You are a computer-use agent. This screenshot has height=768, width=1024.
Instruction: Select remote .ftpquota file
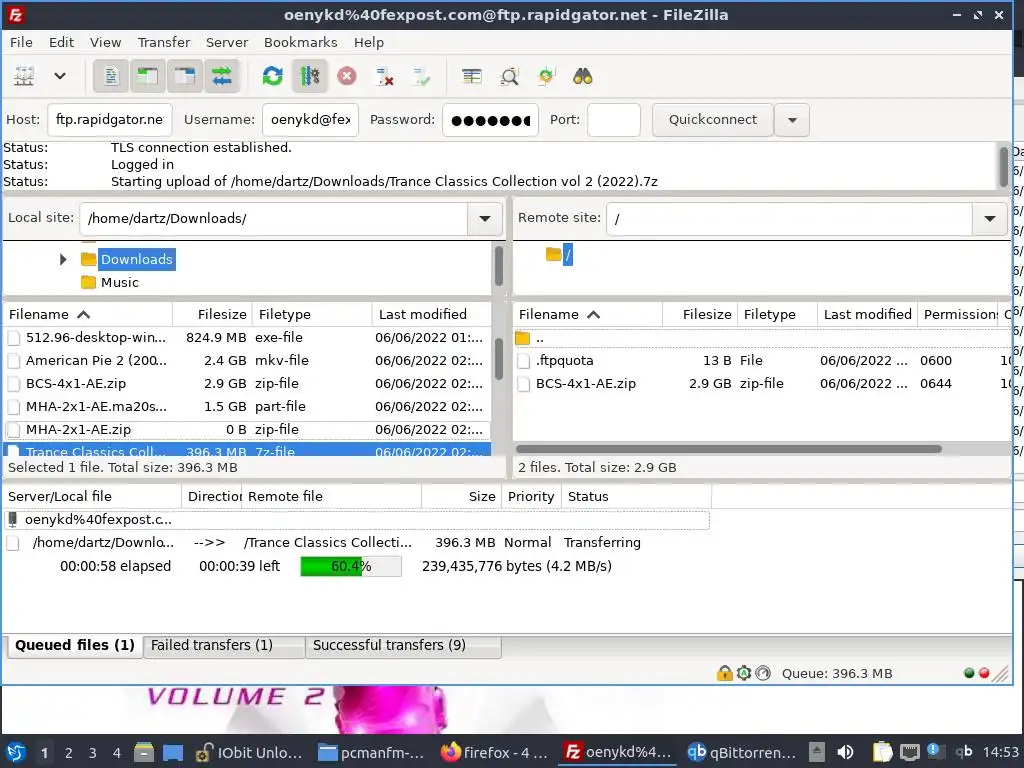pyautogui.click(x=762, y=360)
